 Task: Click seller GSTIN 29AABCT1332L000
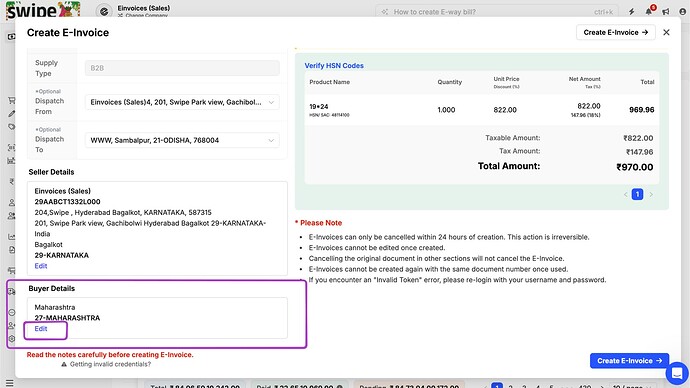tap(67, 201)
